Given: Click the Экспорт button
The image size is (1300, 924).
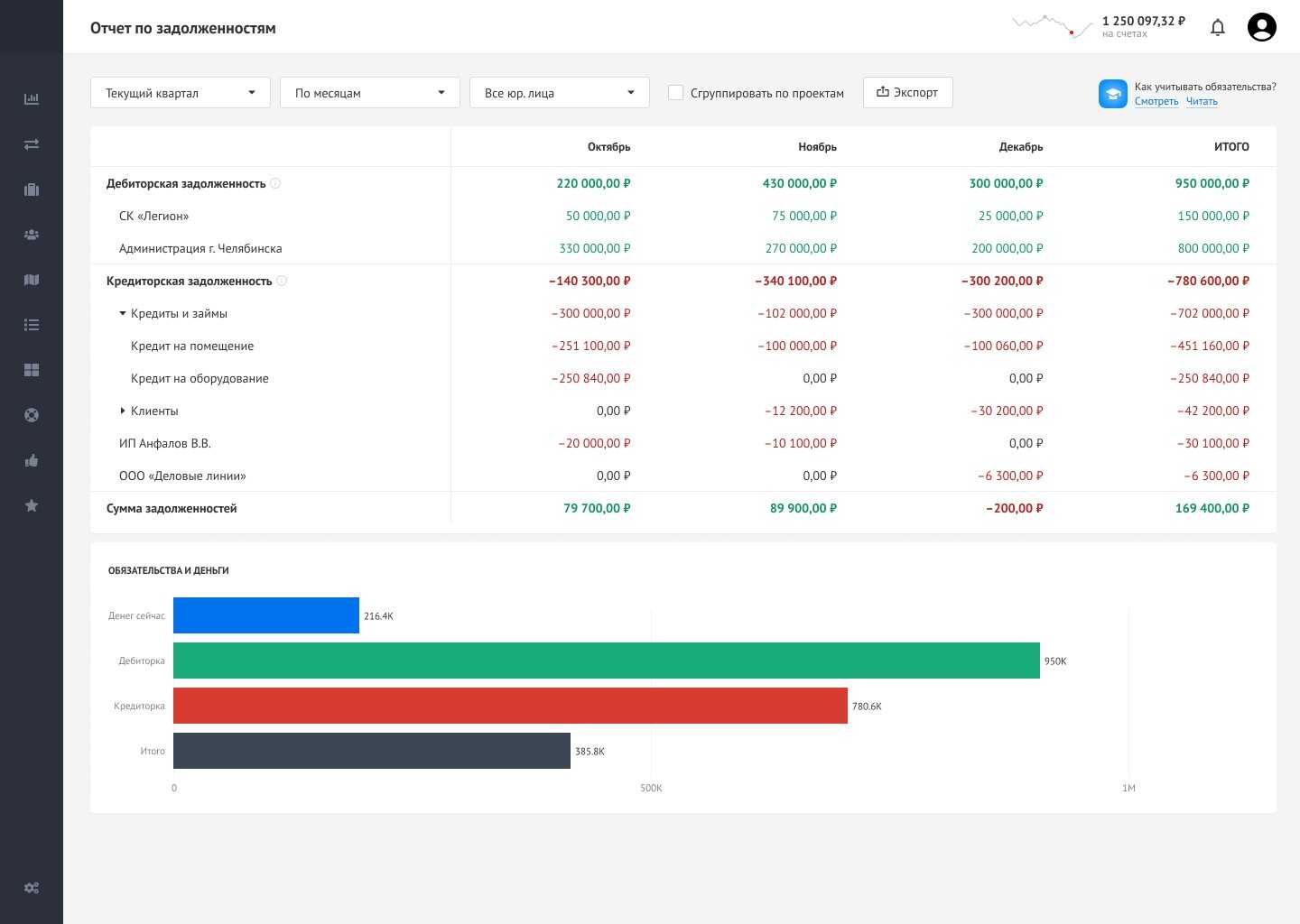Looking at the screenshot, I should (x=907, y=92).
